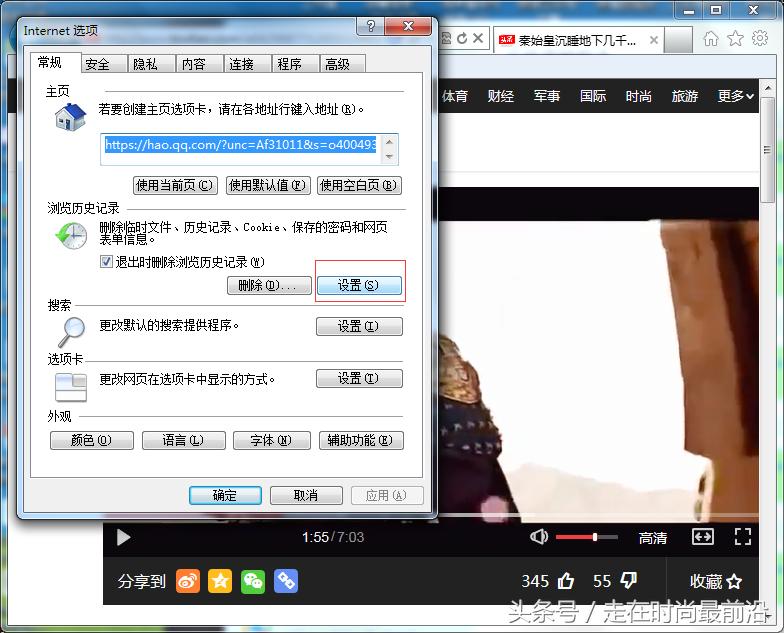The height and width of the screenshot is (633, 784).
Task: Click the compatibility view icon in address bar
Action: coord(446,38)
